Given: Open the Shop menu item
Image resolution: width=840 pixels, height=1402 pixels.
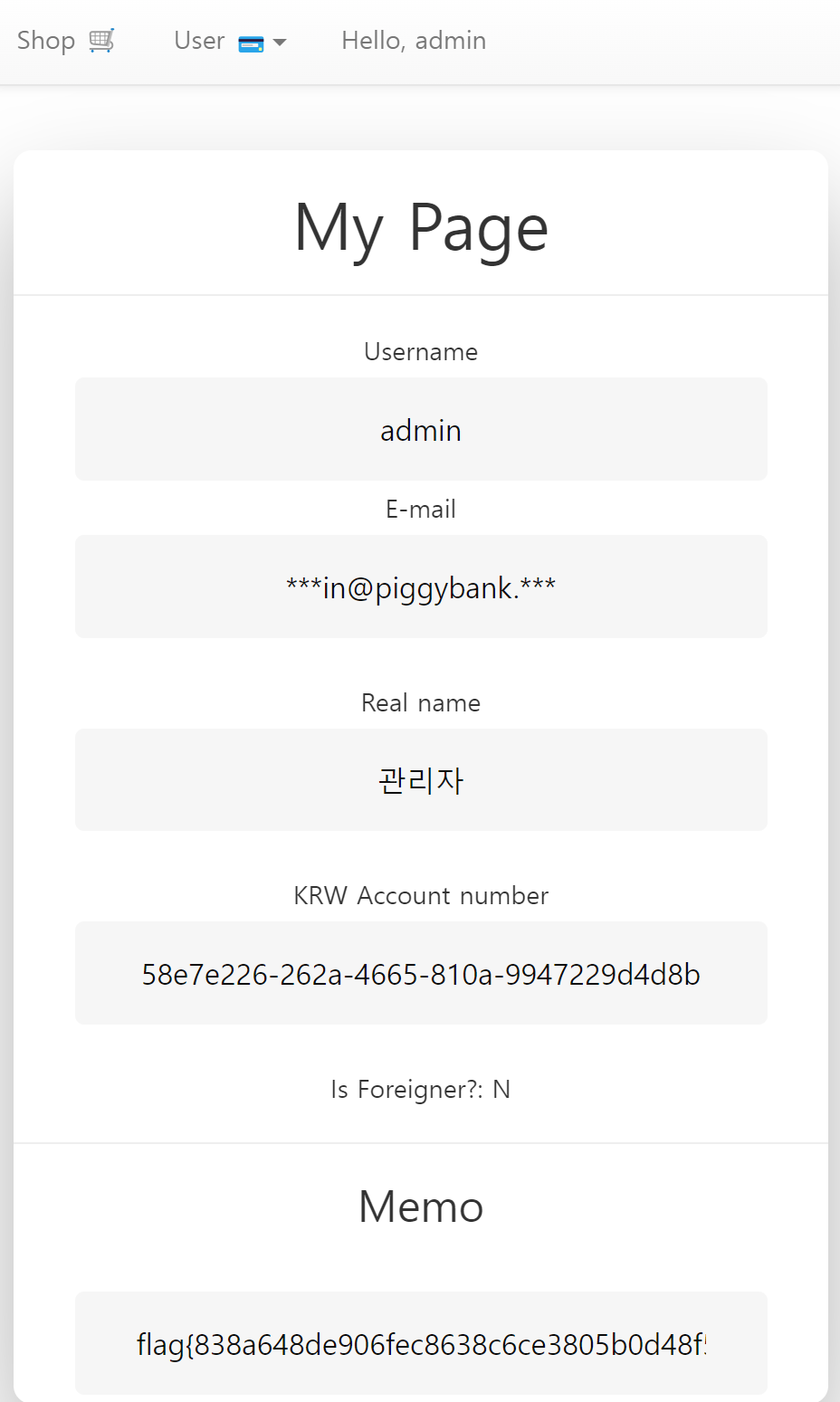Looking at the screenshot, I should [x=47, y=40].
